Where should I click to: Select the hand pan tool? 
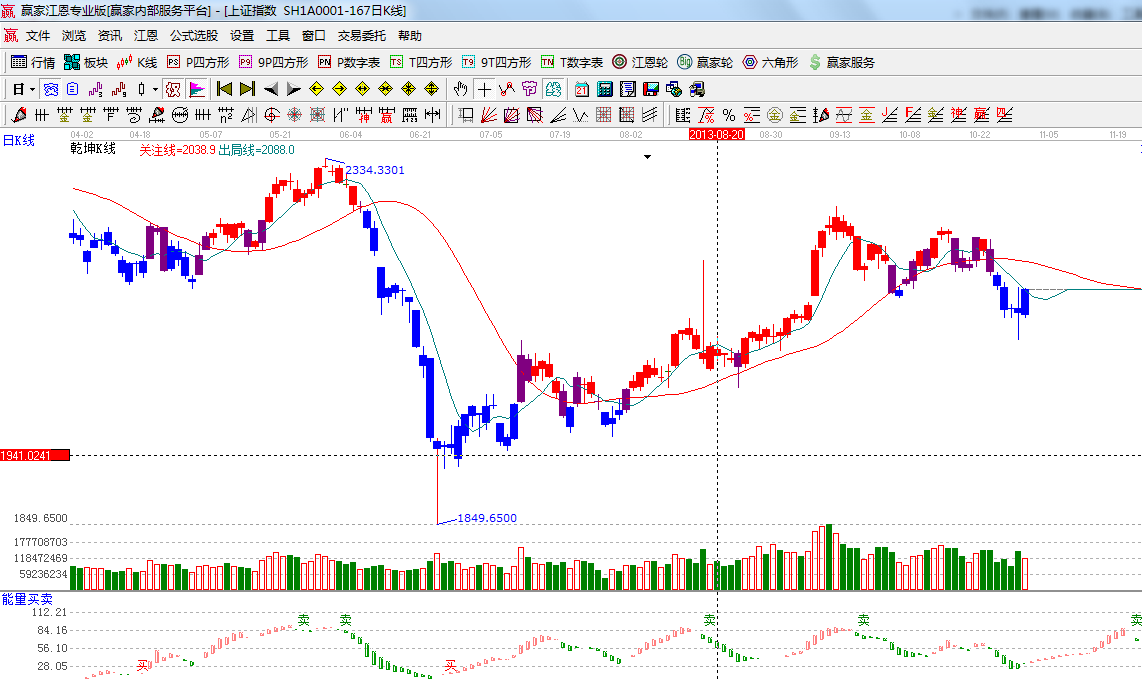[x=460, y=89]
